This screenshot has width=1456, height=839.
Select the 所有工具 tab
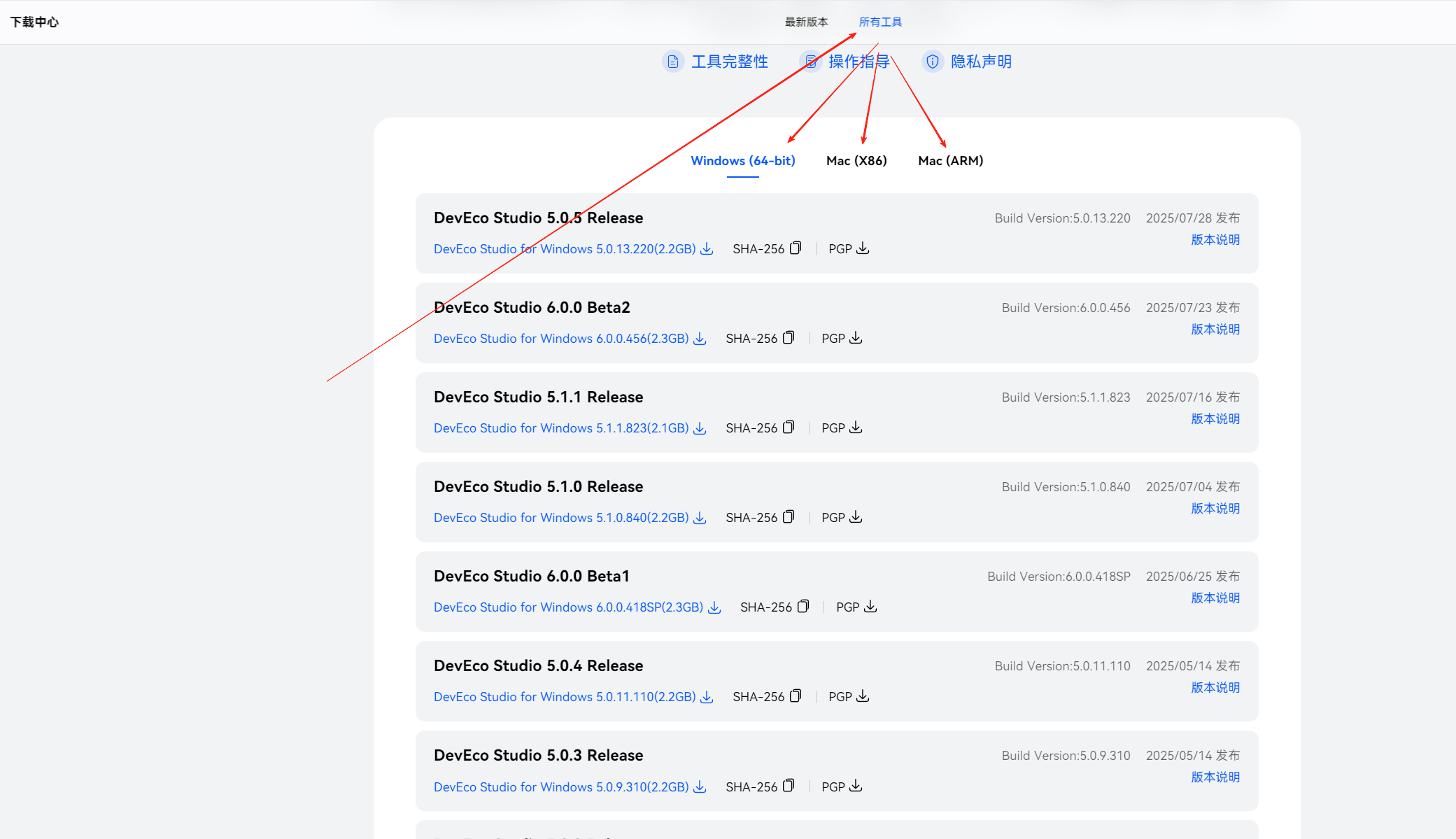pyautogui.click(x=880, y=22)
